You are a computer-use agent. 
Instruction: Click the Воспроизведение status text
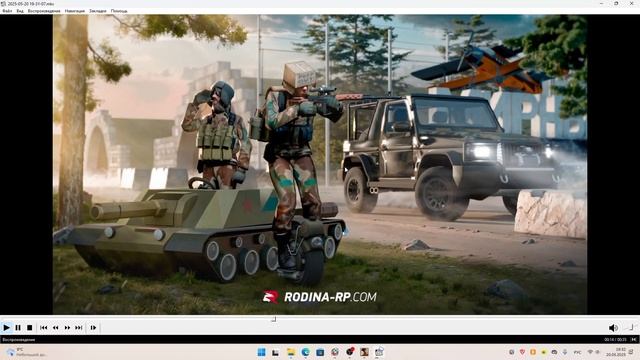(x=19, y=340)
